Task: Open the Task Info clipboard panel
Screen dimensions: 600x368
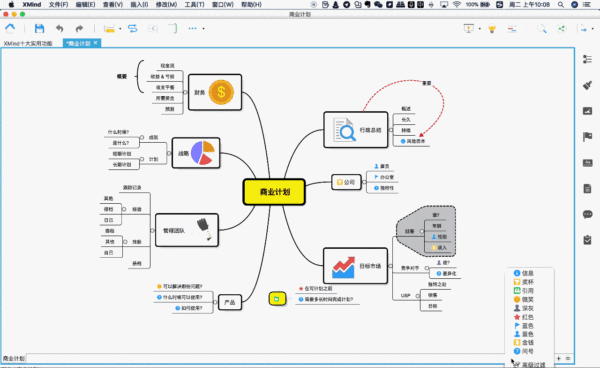Action: [587, 240]
